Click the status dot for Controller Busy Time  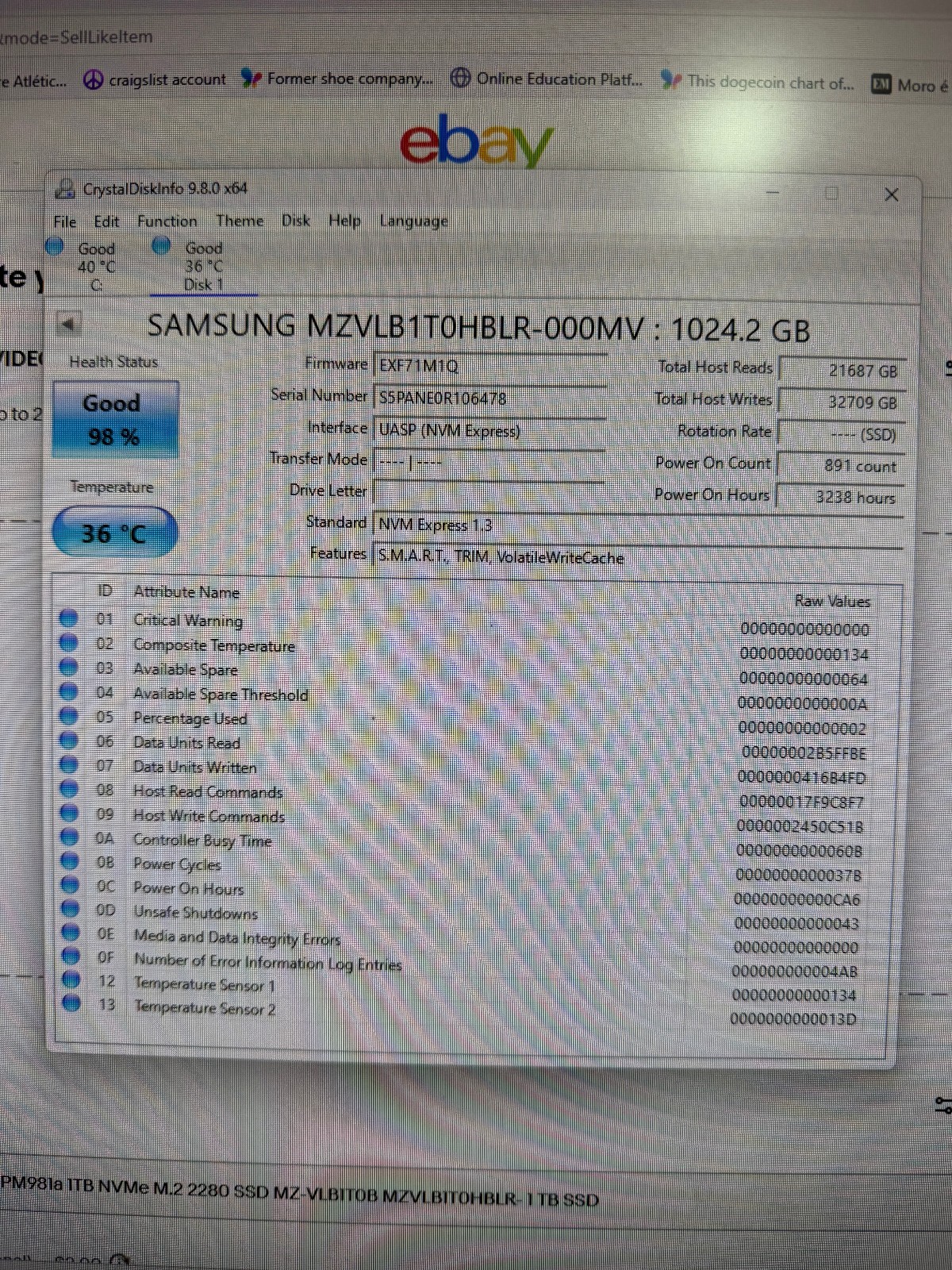[70, 837]
